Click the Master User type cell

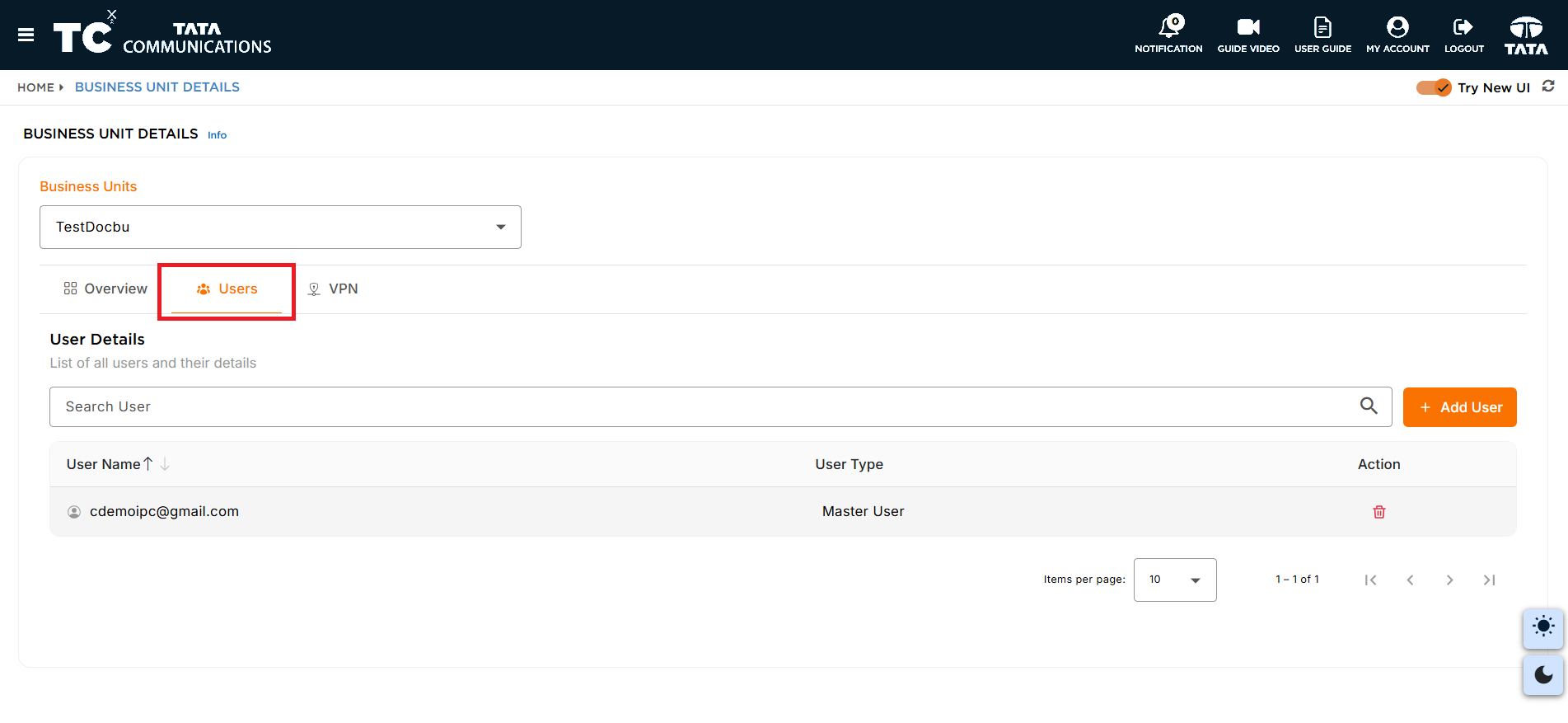pyautogui.click(x=864, y=511)
